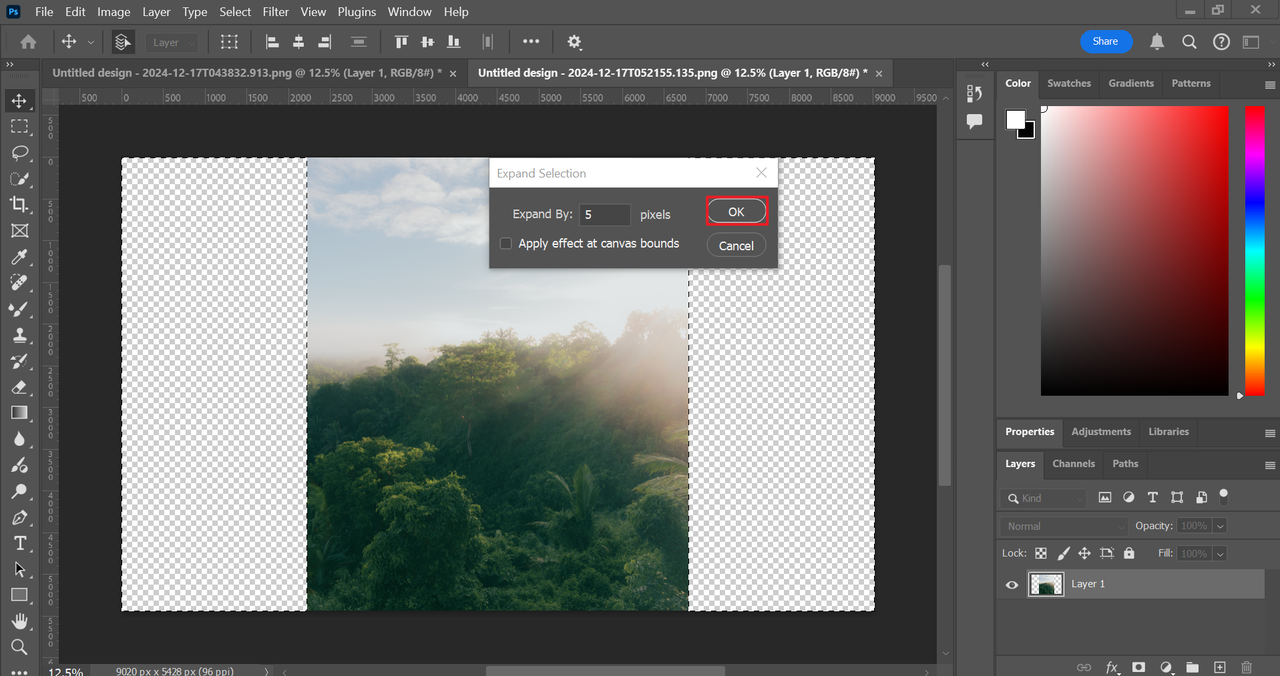Viewport: 1280px width, 676px height.
Task: Click align top edges icon
Action: 402,42
